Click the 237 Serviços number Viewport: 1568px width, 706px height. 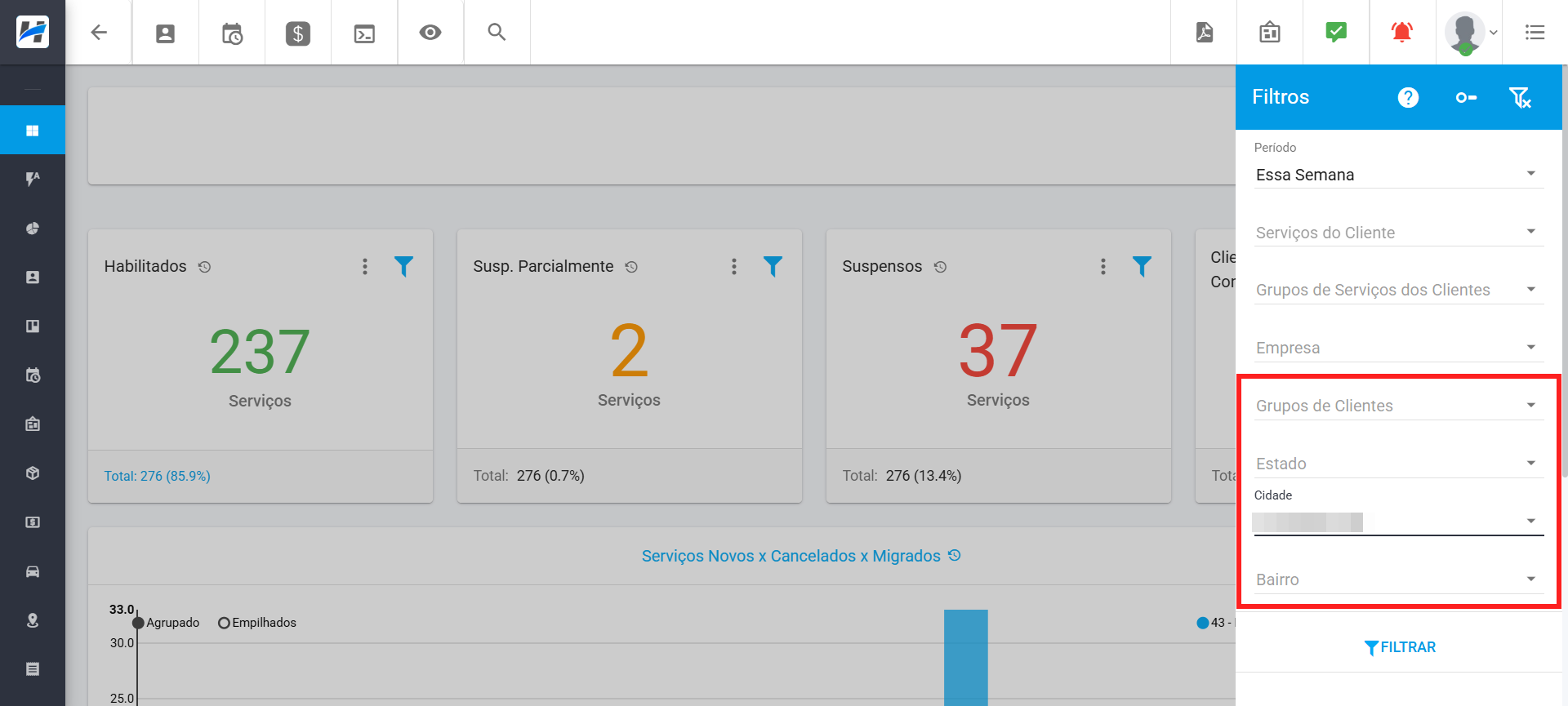pyautogui.click(x=260, y=352)
